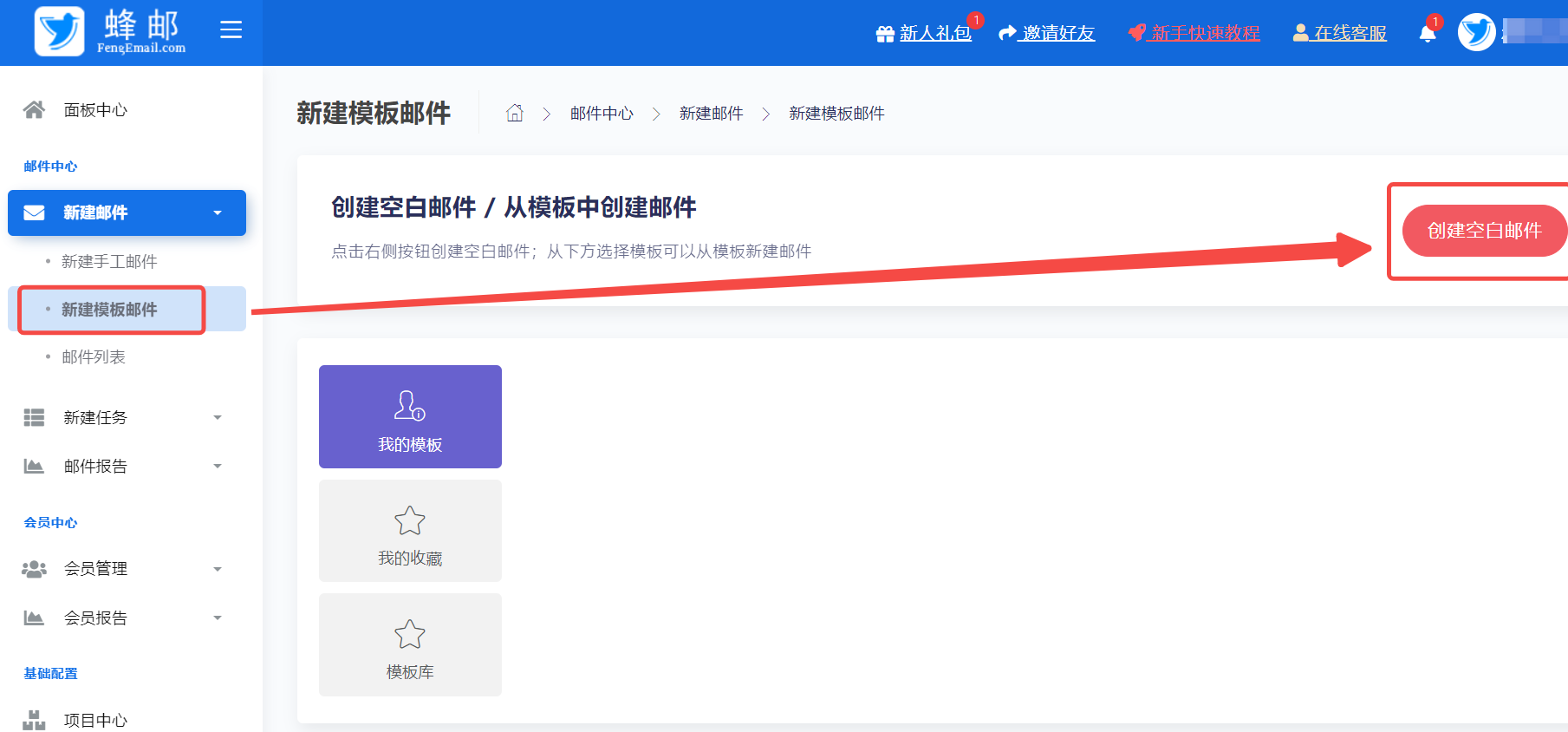Go to 新建邮件 breadcrumb

tap(711, 114)
